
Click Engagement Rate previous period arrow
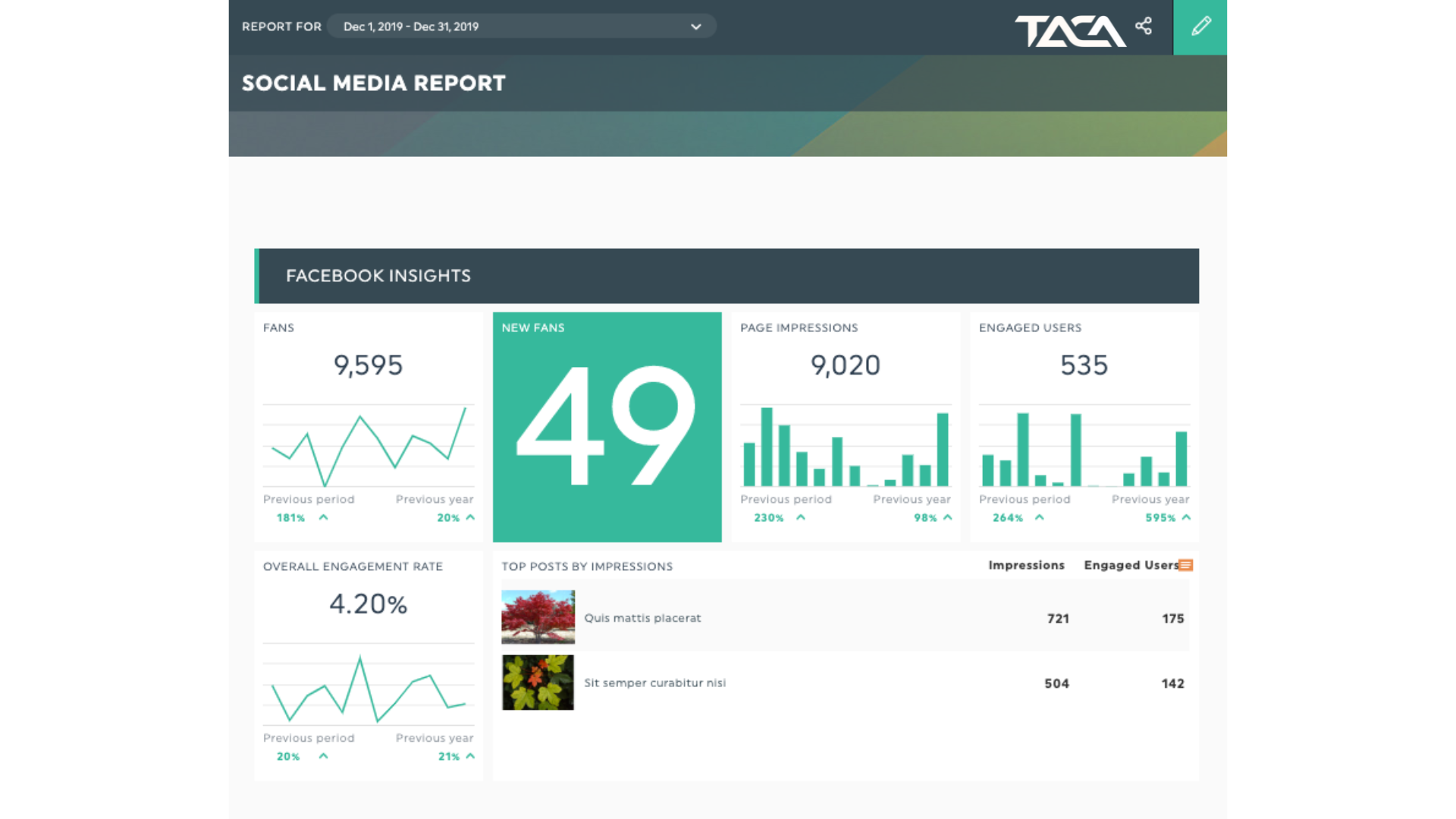pyautogui.click(x=324, y=756)
